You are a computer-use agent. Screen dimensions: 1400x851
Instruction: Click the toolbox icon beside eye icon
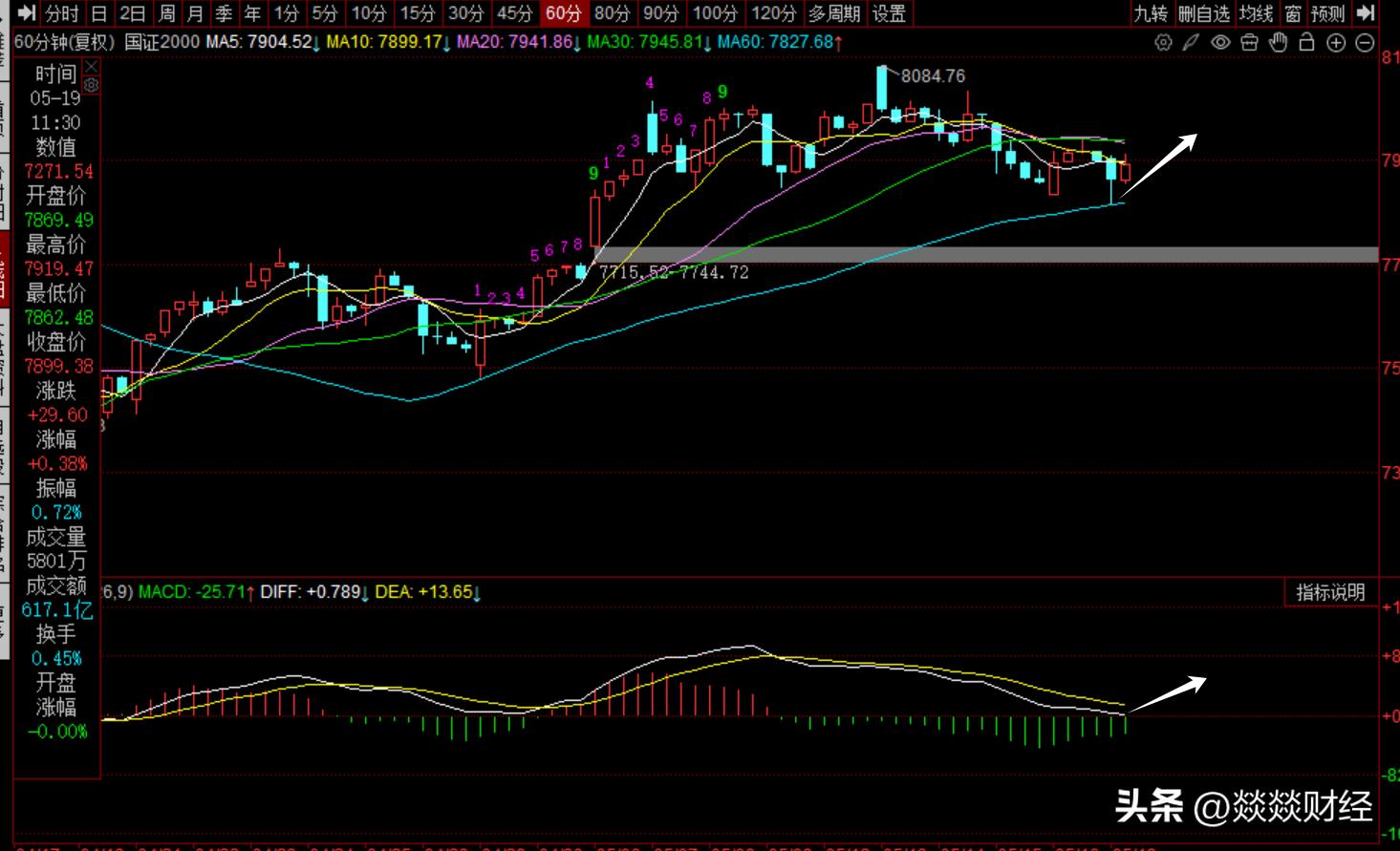click(1249, 42)
